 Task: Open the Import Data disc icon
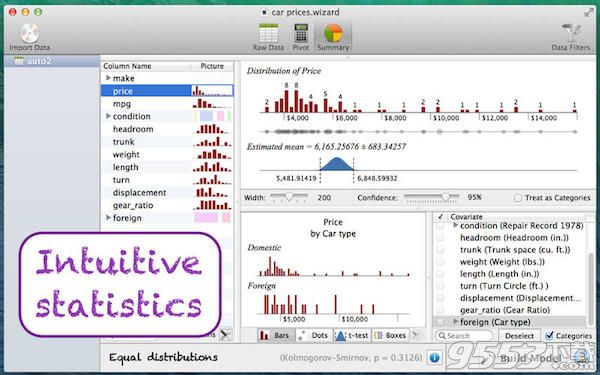point(30,33)
